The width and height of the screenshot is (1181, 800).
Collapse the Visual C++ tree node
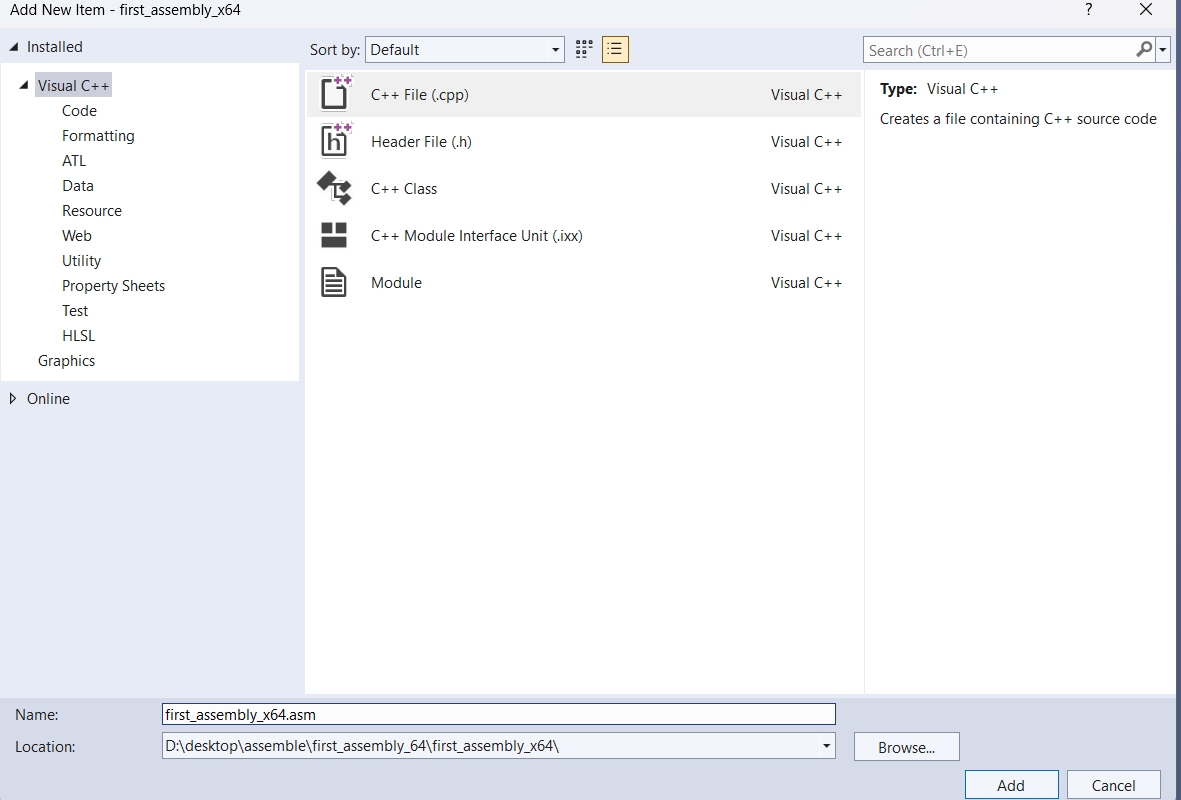pyautogui.click(x=24, y=86)
